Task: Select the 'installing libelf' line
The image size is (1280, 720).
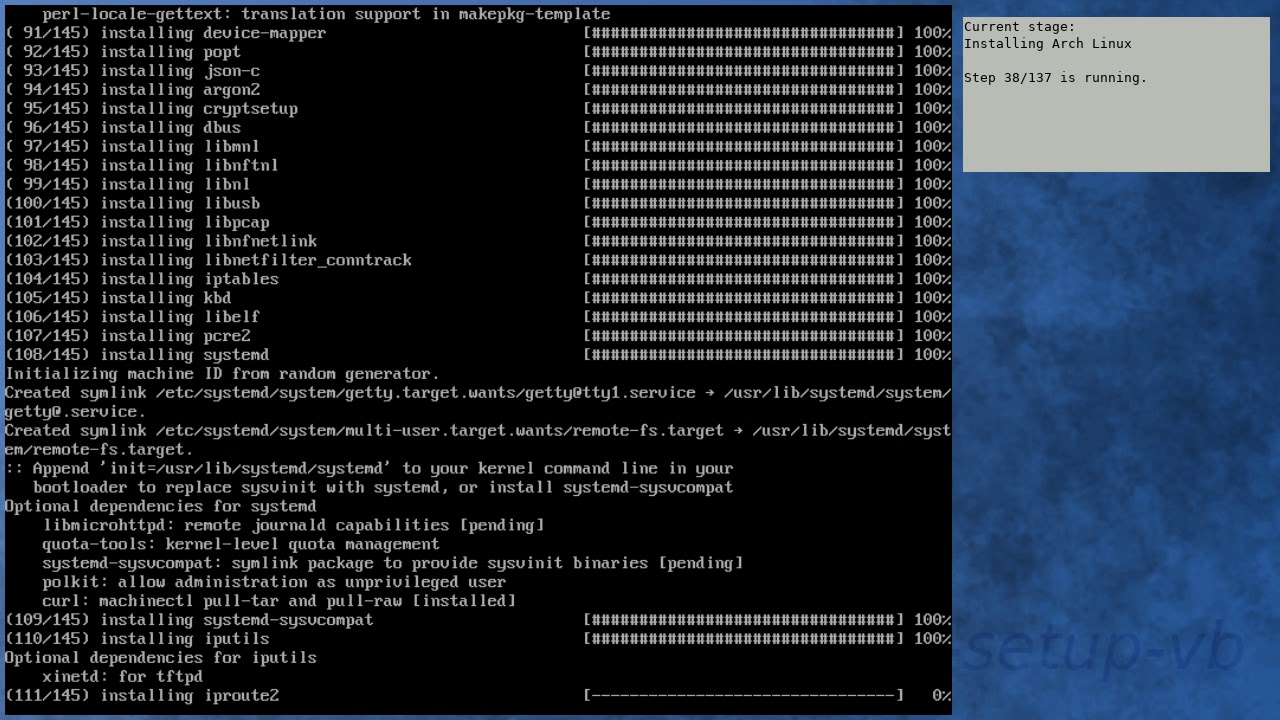Action: [x=478, y=318]
